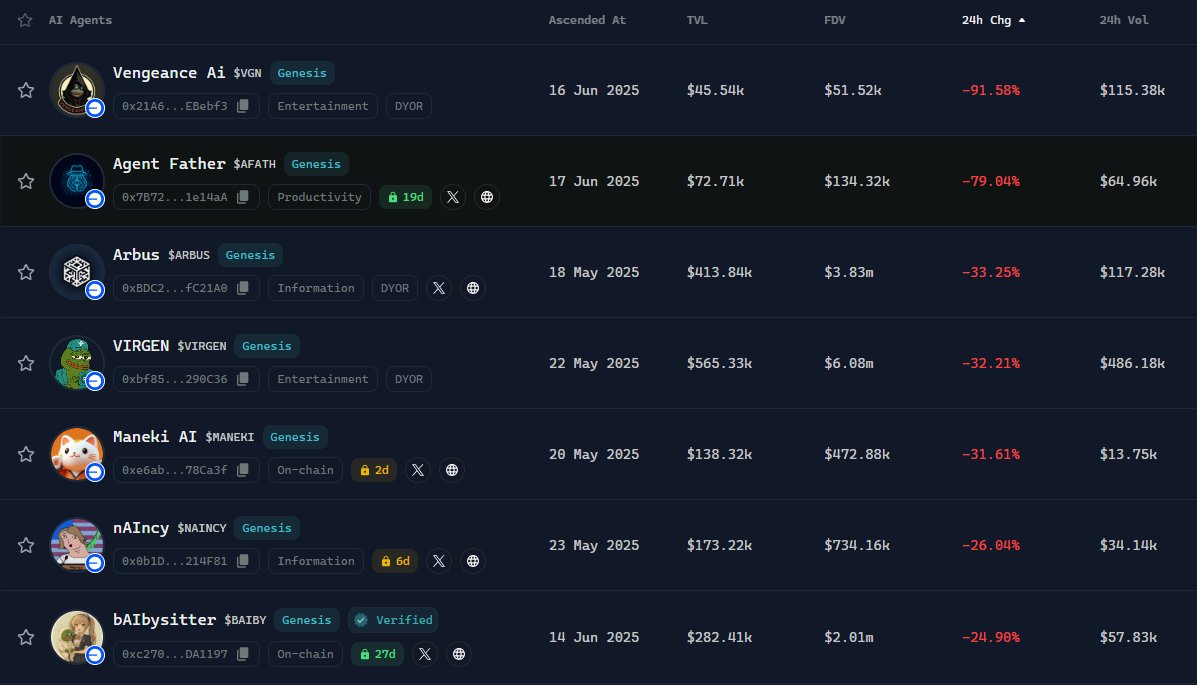
Task: Open nAIncy X profile icon
Action: pyautogui.click(x=439, y=561)
